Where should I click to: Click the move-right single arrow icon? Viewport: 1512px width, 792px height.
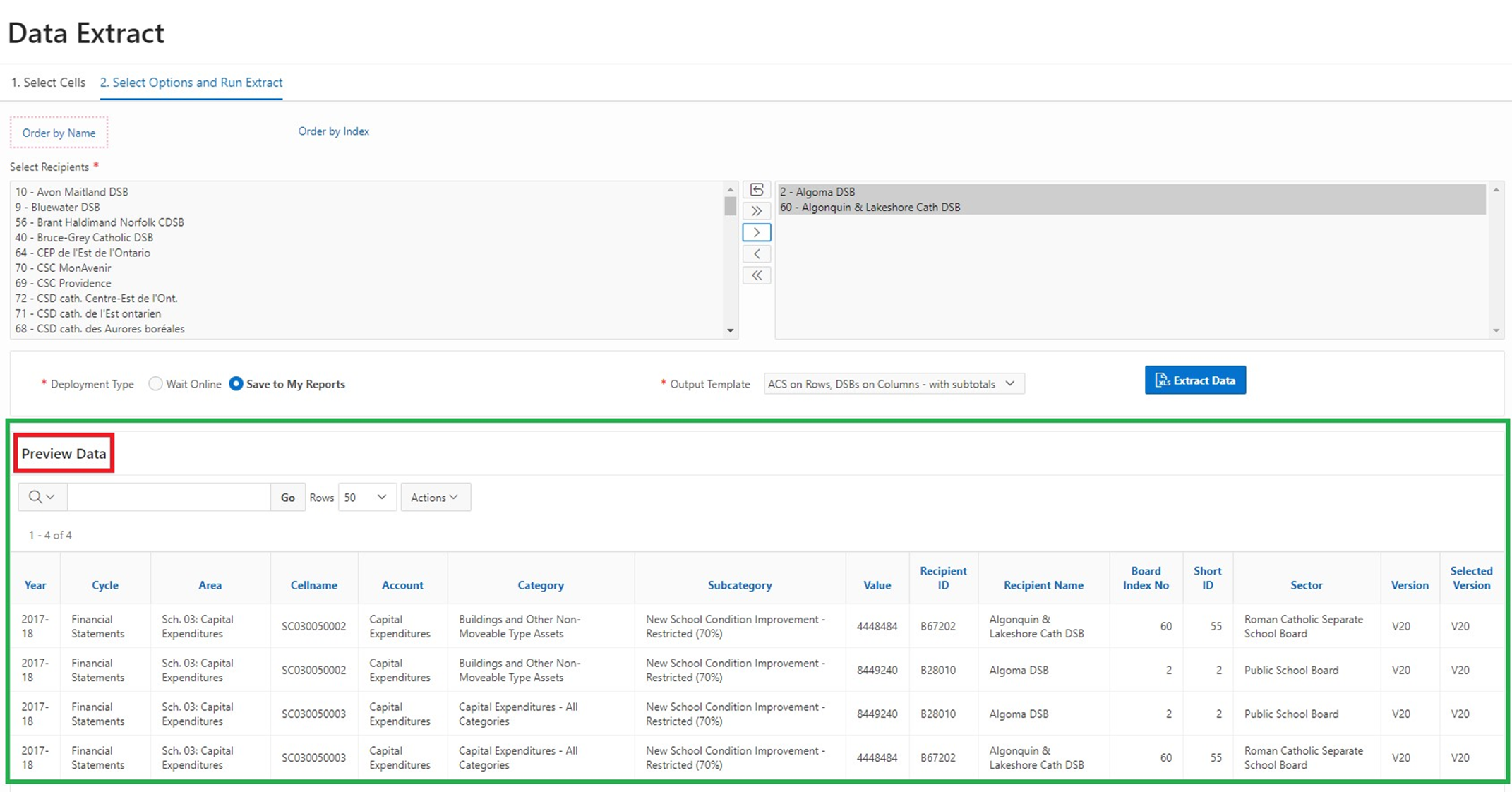tap(757, 233)
